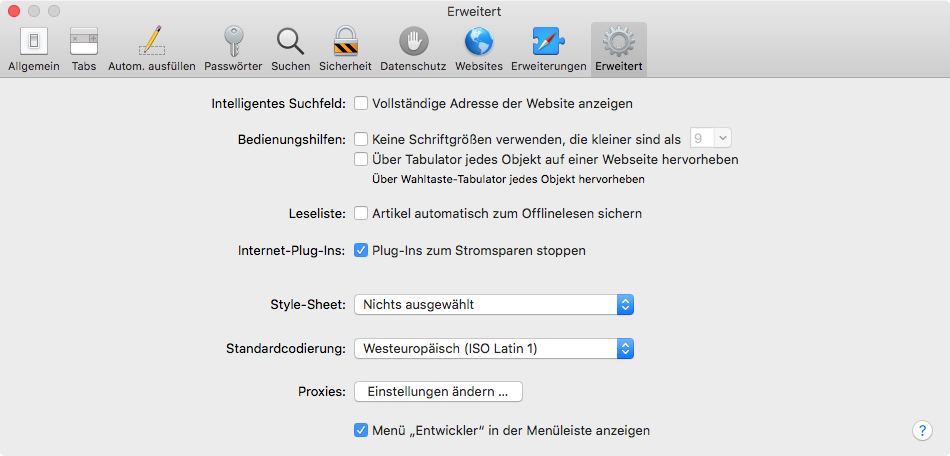Open the Suchen magnifier pane

(291, 50)
